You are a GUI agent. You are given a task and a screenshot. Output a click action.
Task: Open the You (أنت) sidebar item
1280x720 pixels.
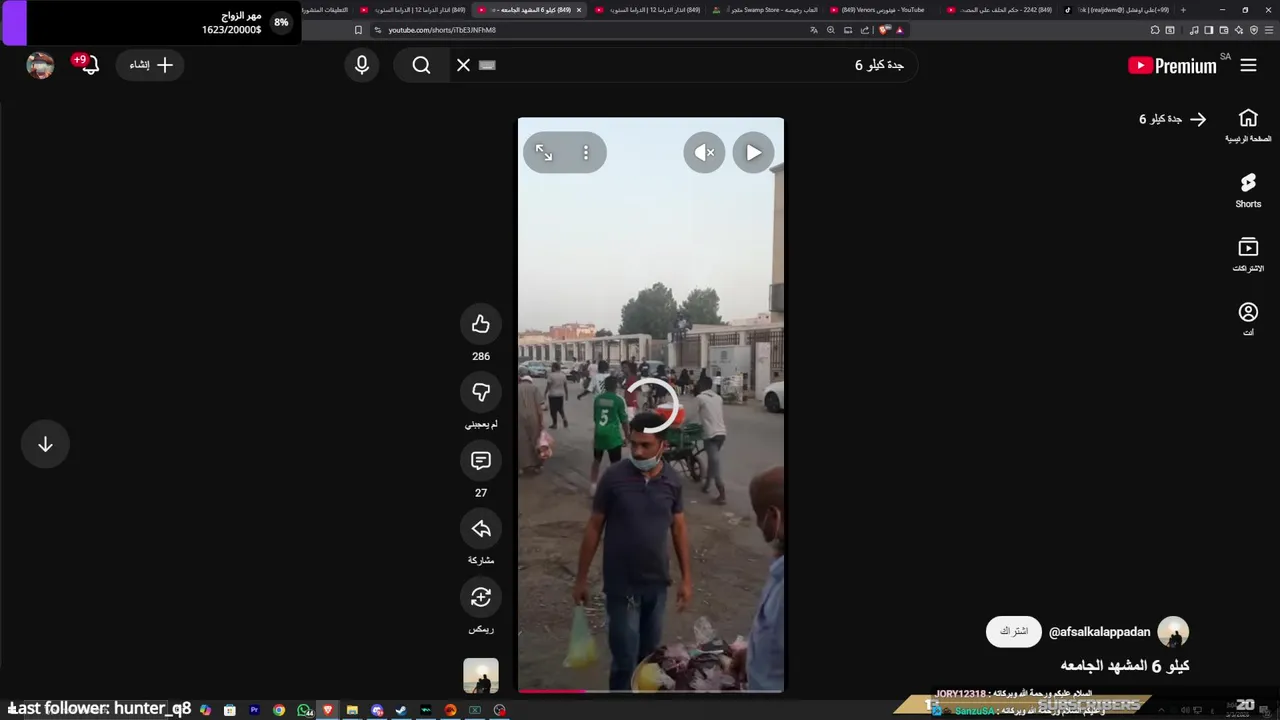click(1248, 319)
